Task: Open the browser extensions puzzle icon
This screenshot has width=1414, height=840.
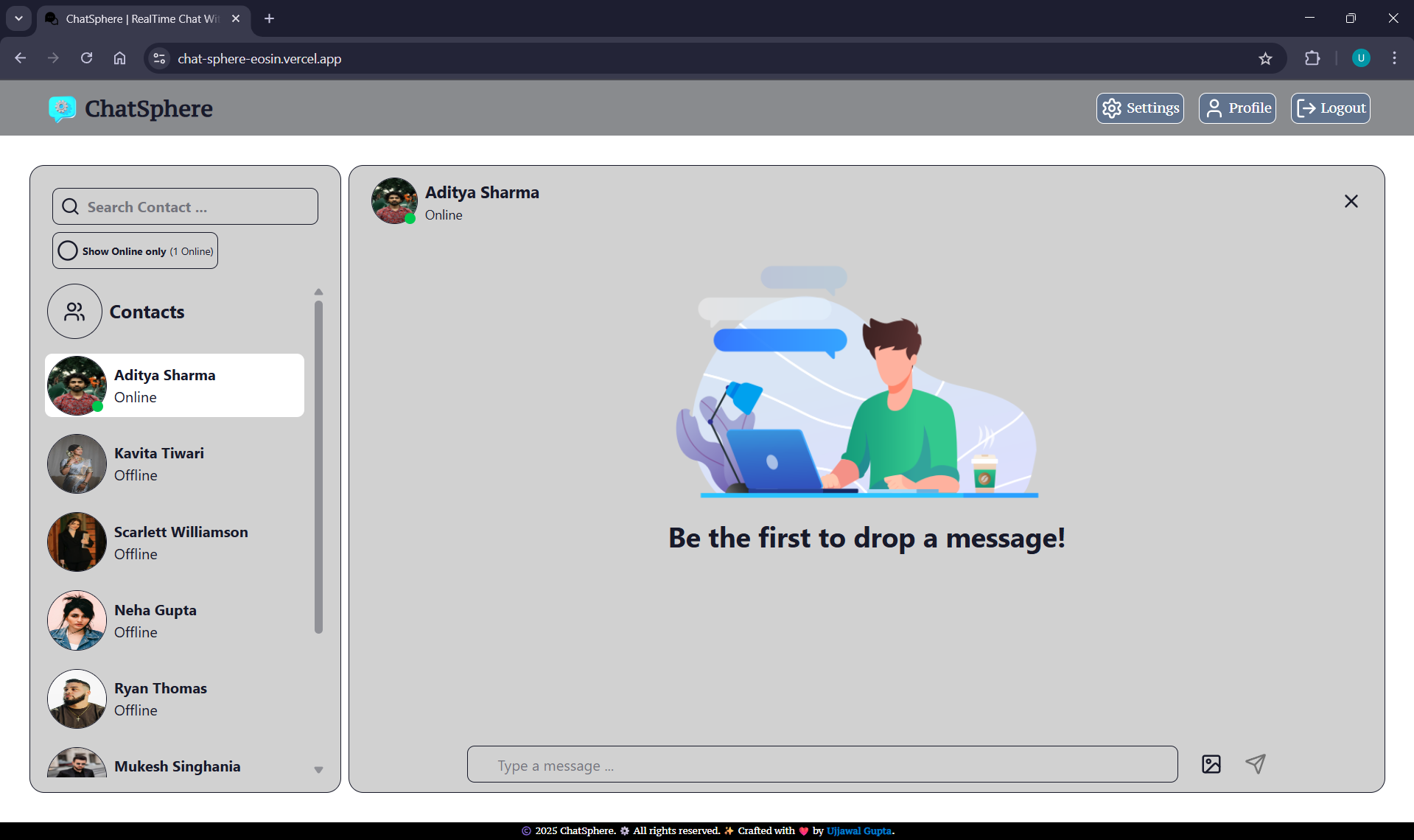Action: [x=1312, y=58]
